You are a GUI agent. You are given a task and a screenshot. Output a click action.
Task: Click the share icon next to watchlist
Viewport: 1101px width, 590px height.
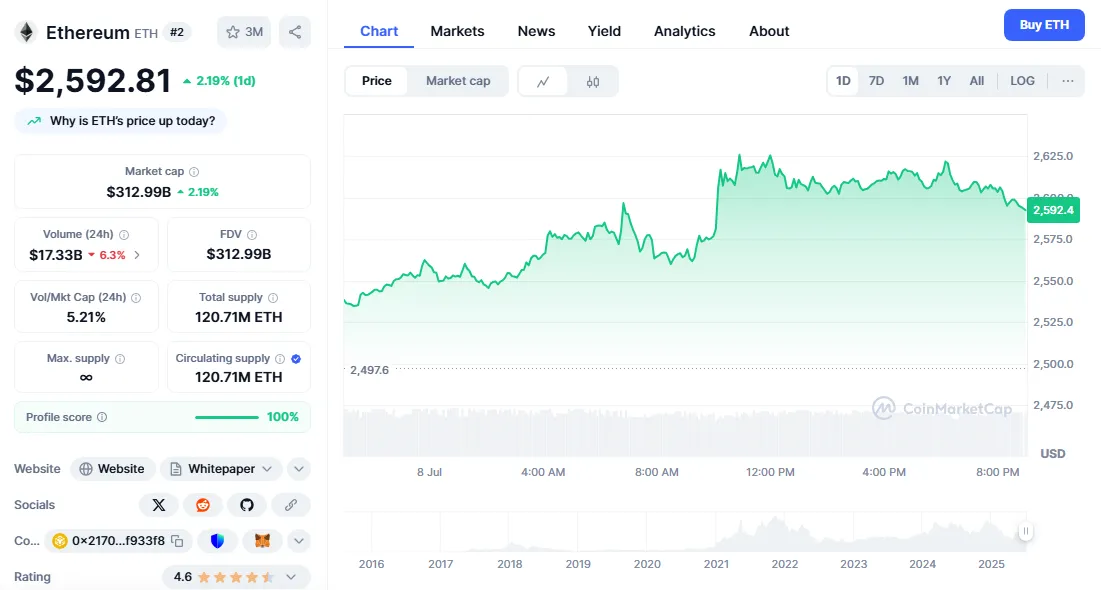295,32
